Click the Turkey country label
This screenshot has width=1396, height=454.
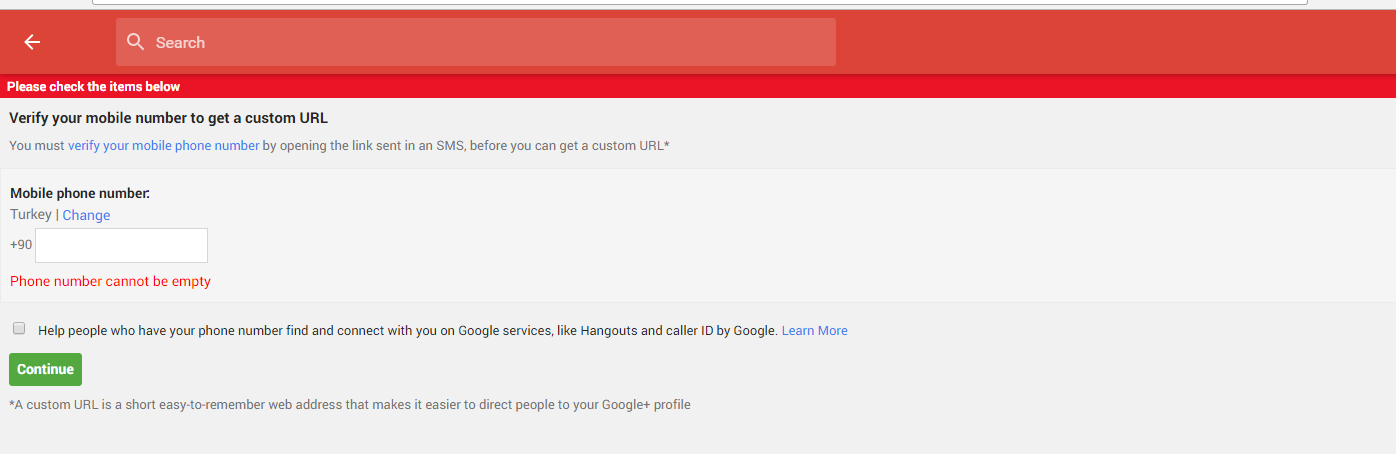pos(30,215)
